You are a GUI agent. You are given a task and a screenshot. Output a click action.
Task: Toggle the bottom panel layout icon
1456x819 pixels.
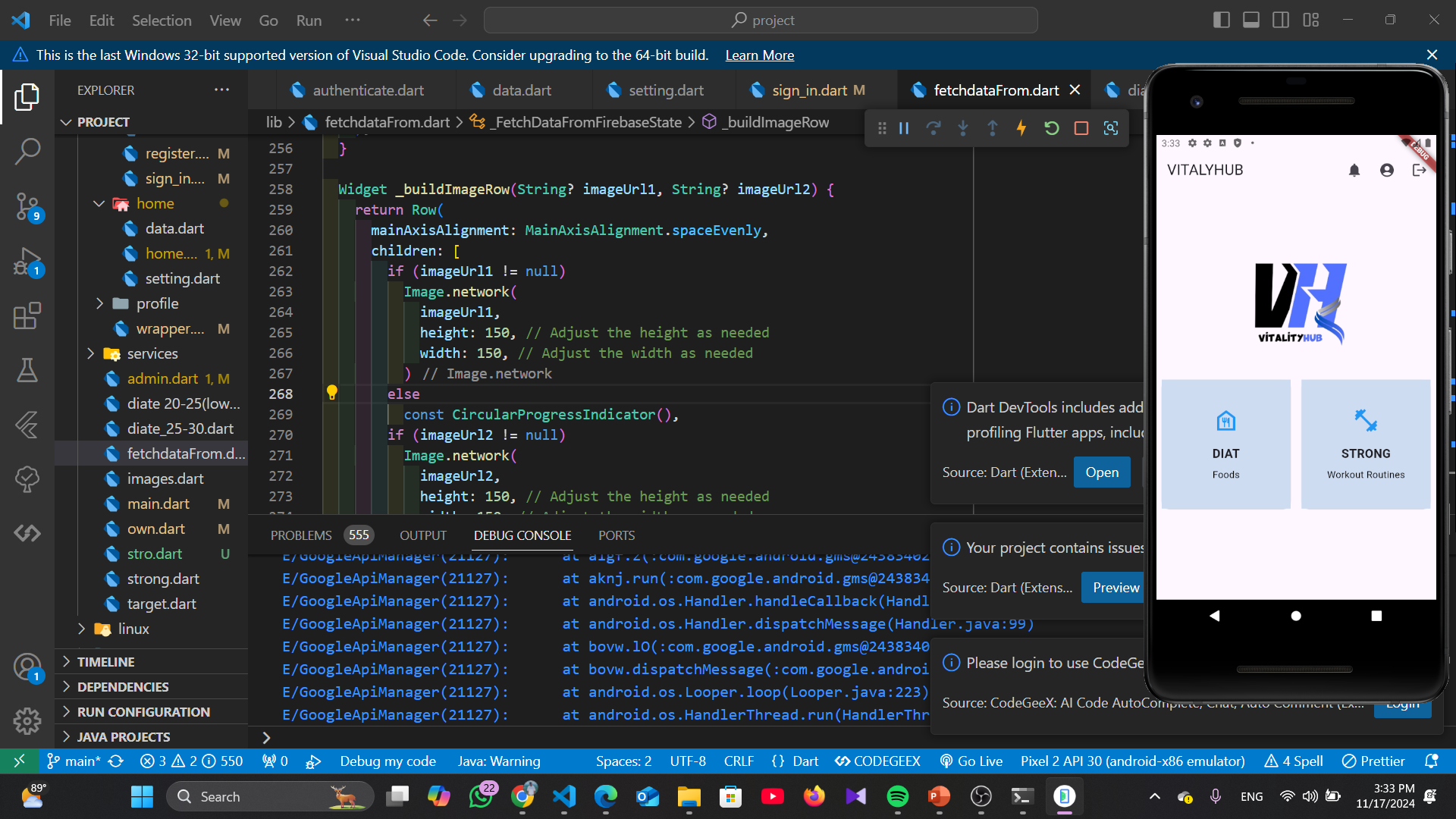[1251, 20]
